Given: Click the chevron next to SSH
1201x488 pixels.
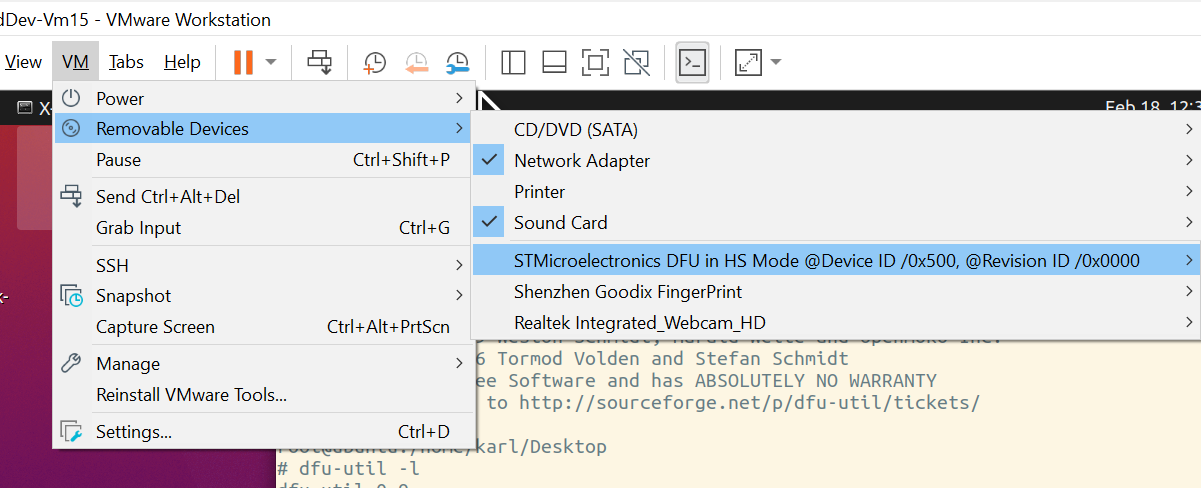Looking at the screenshot, I should click(459, 265).
